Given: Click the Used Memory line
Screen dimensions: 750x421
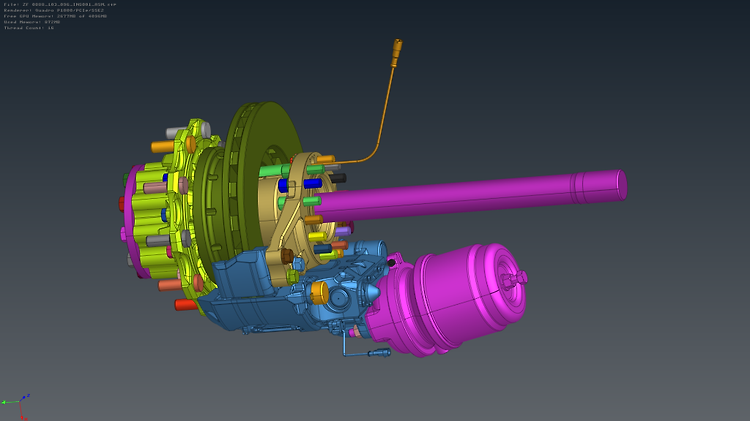Looking at the screenshot, I should (32, 22).
